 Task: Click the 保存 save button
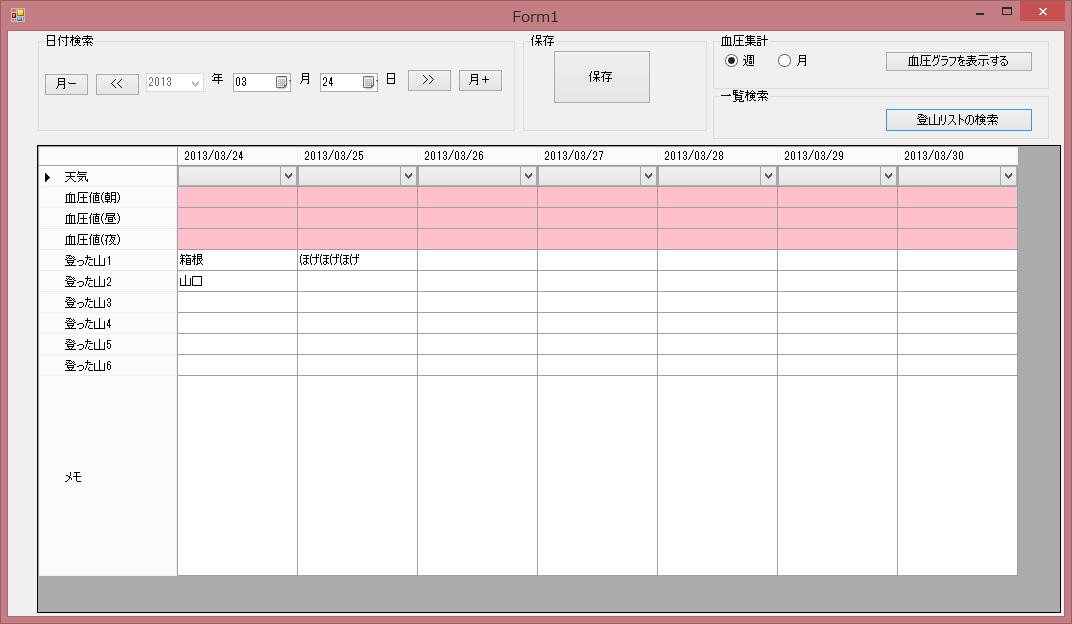[601, 77]
